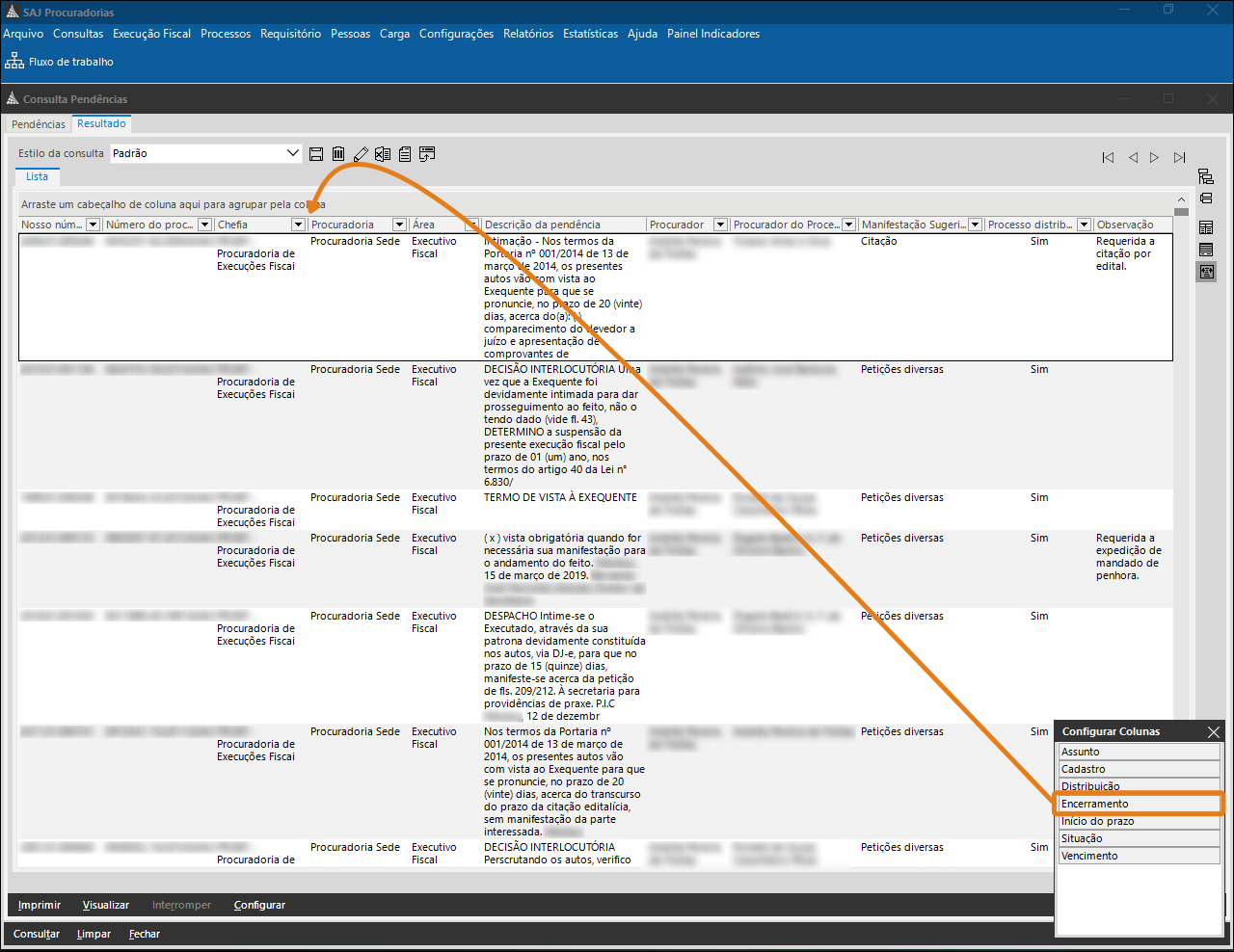Click the save query style diskette icon
The width and height of the screenshot is (1234, 952).
(x=316, y=154)
